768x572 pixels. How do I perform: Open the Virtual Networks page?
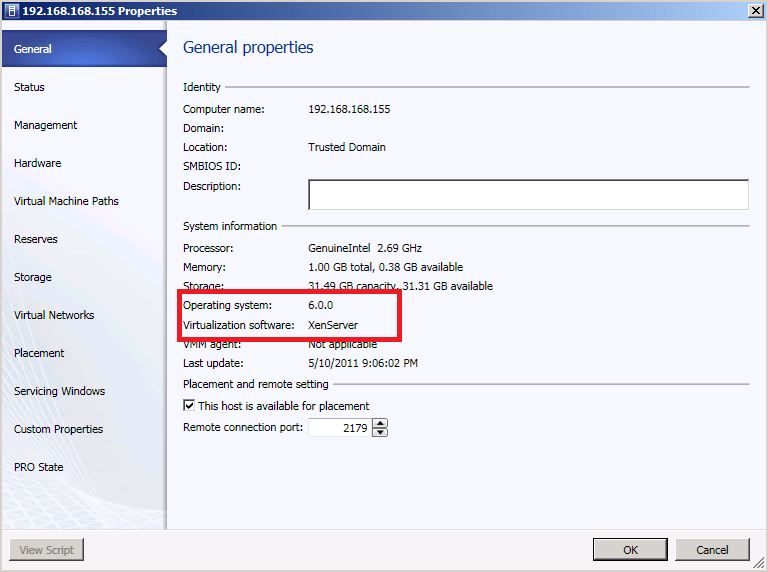(x=54, y=315)
